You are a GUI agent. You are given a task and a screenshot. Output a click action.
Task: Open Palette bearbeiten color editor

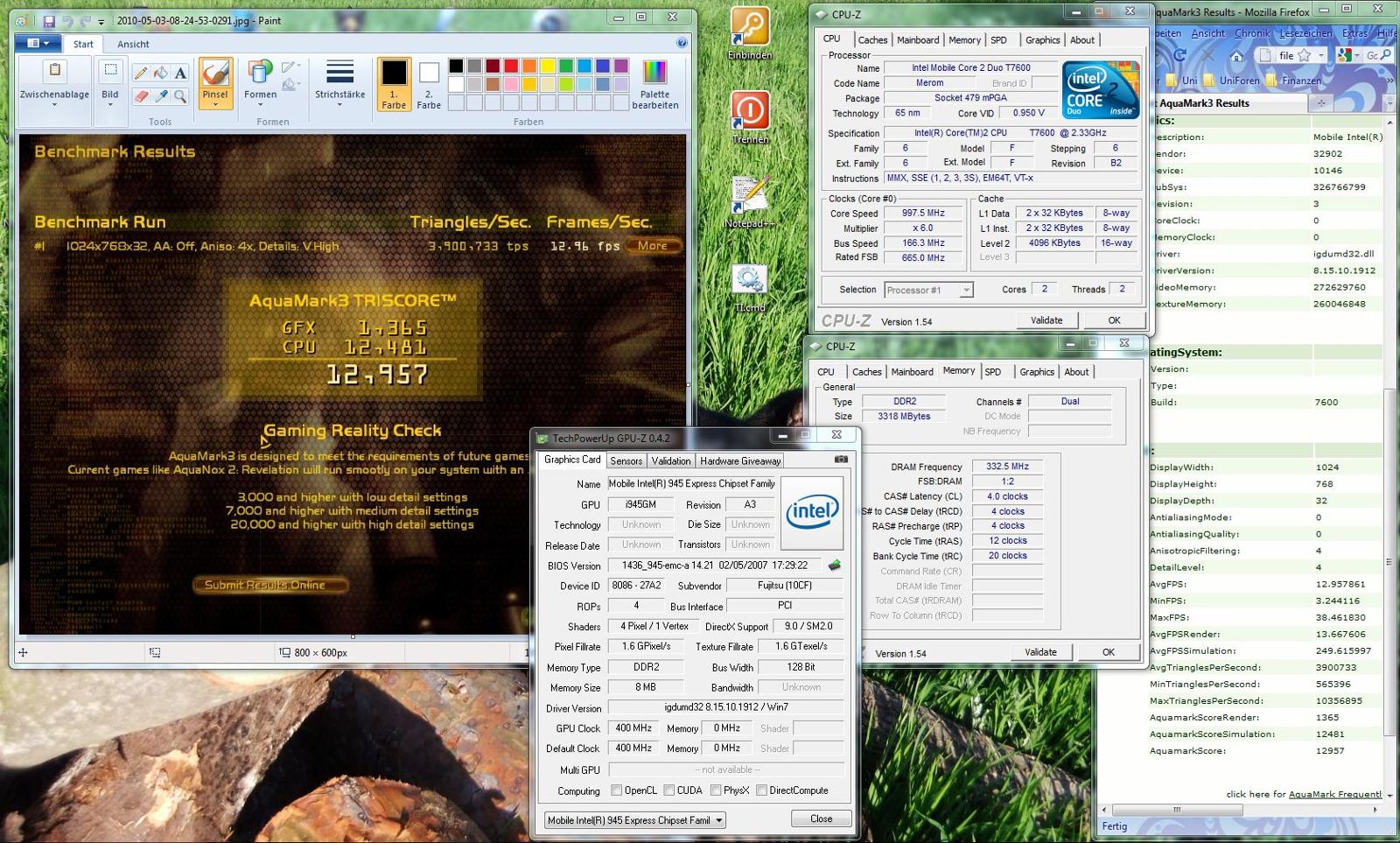654,84
